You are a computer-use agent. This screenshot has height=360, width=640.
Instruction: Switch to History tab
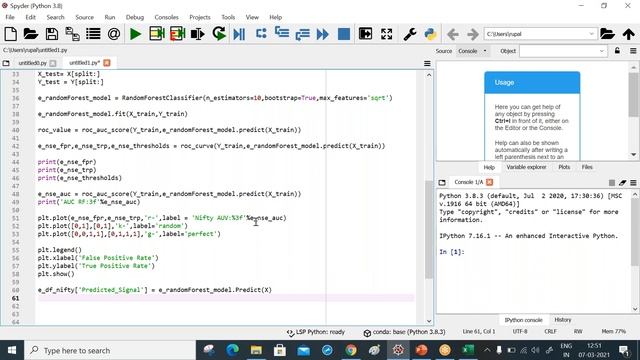(x=563, y=320)
